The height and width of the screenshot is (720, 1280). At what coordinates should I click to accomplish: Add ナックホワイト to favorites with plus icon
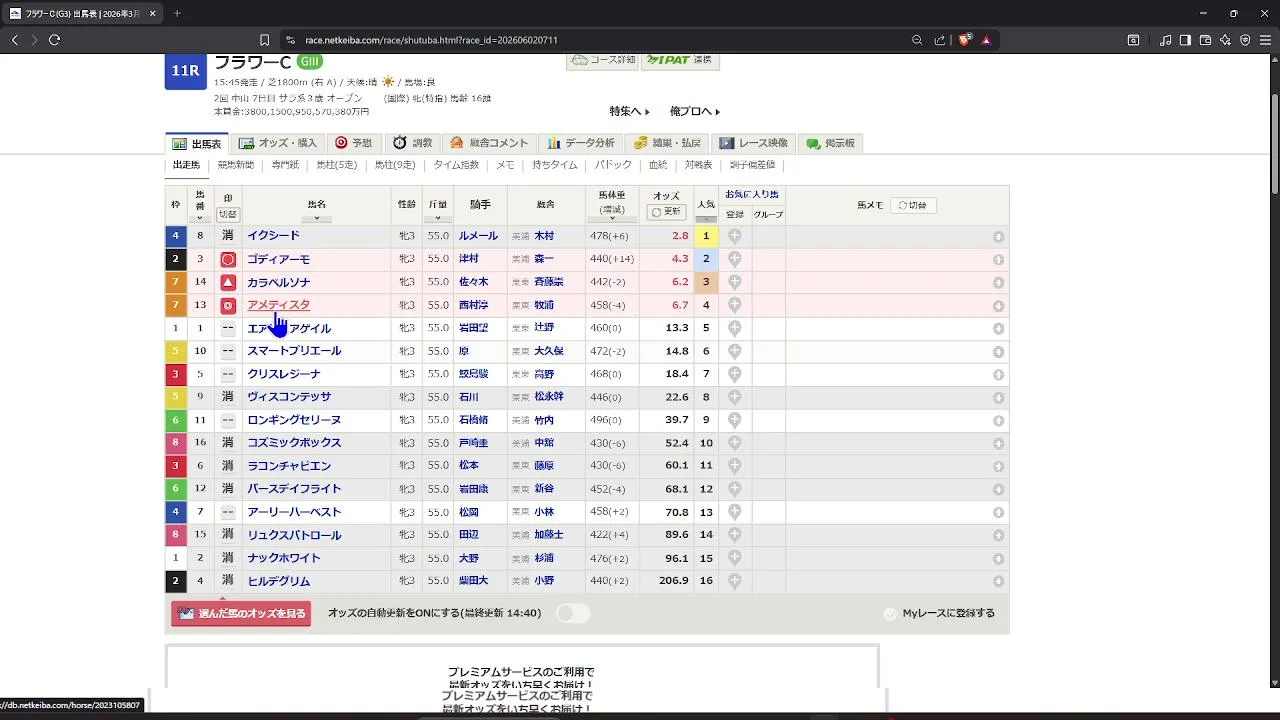734,558
